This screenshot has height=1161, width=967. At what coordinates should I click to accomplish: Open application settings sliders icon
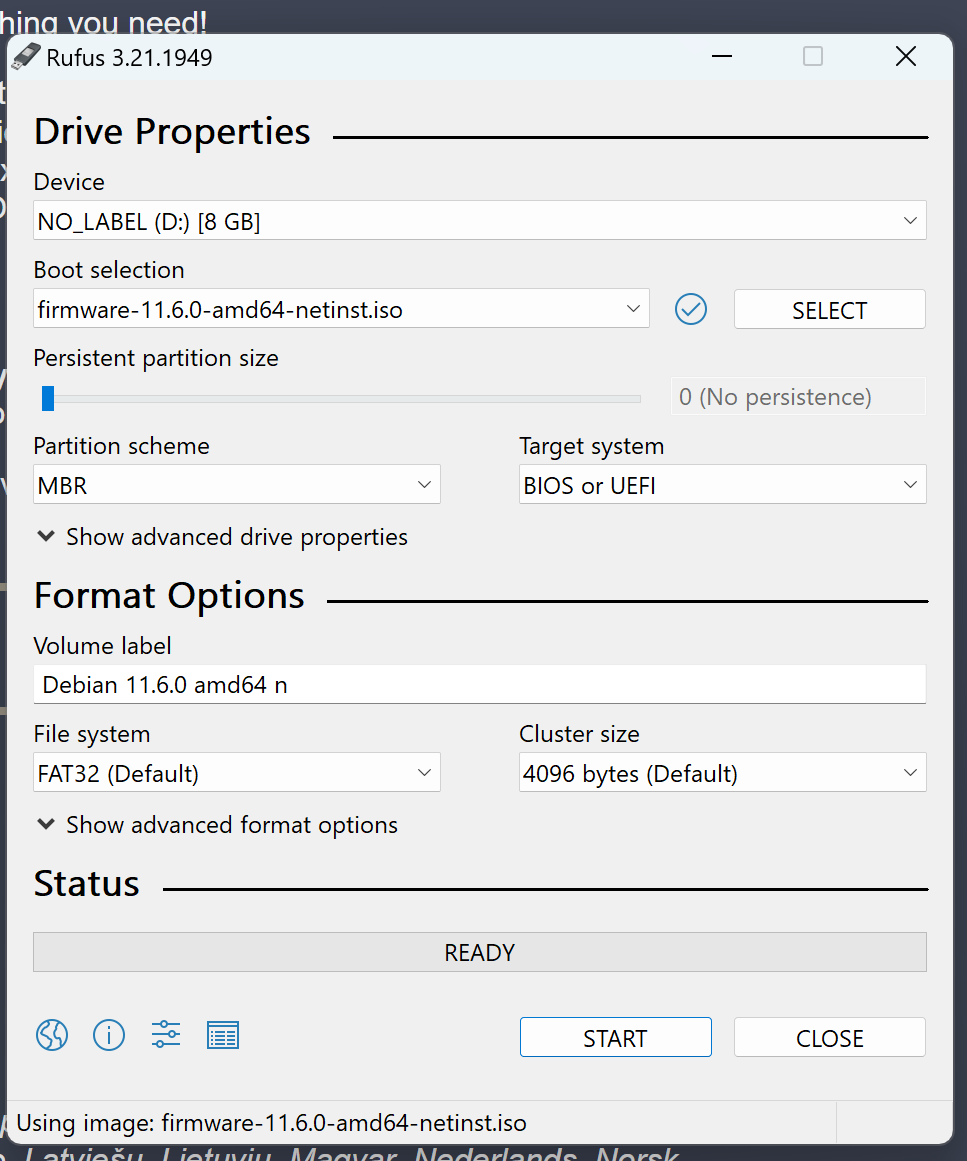point(166,1035)
